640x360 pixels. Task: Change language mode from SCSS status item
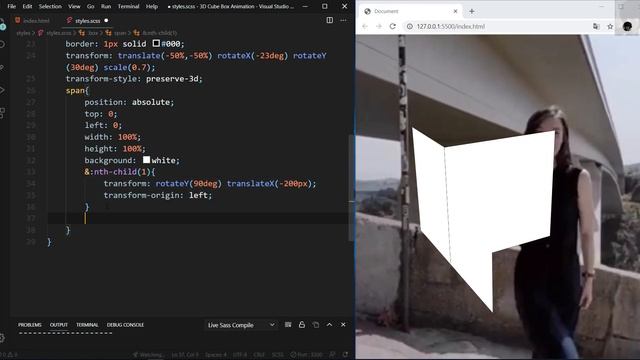pyautogui.click(x=278, y=355)
